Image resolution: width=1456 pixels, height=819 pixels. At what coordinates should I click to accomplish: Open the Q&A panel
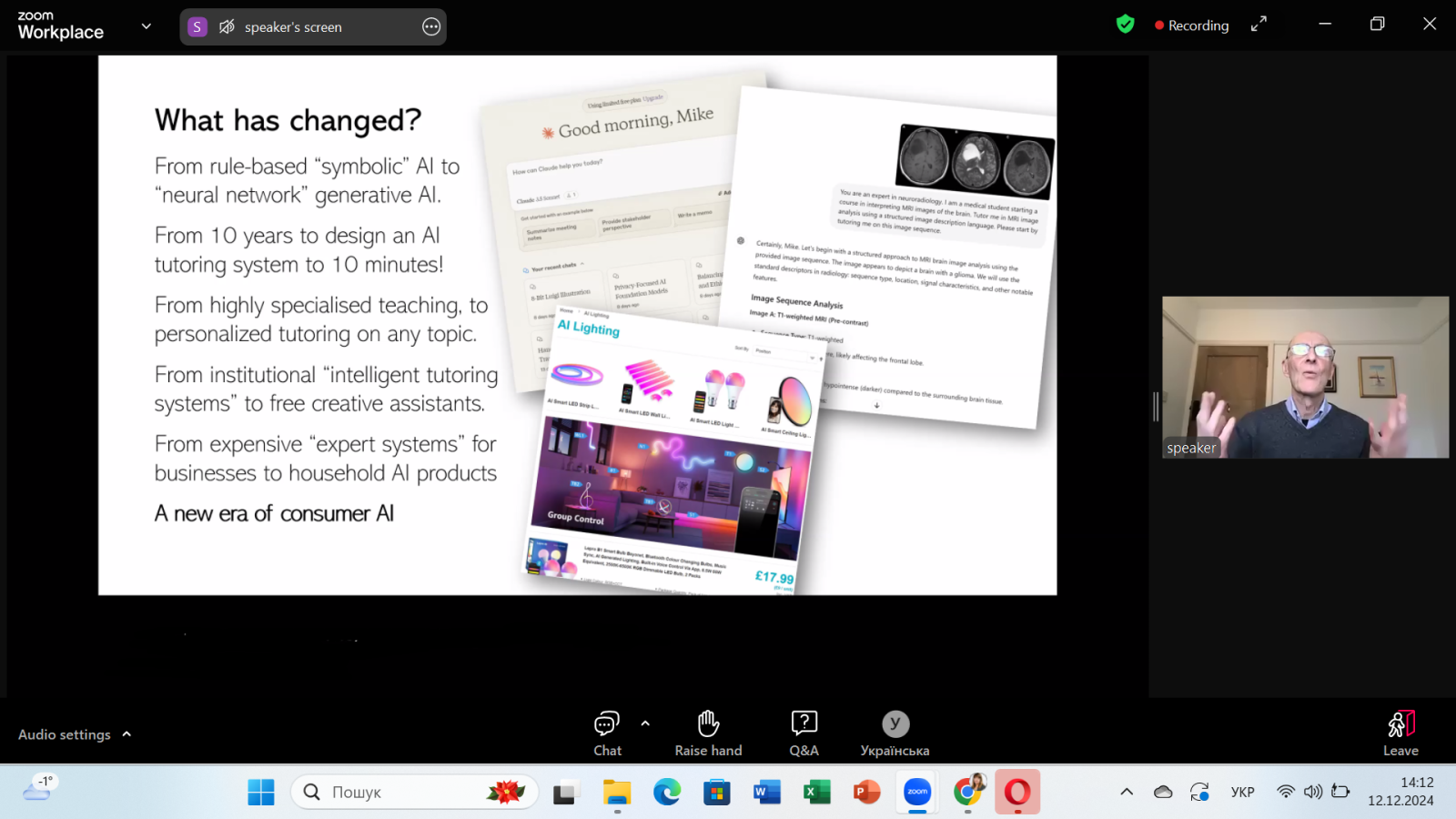tap(804, 733)
